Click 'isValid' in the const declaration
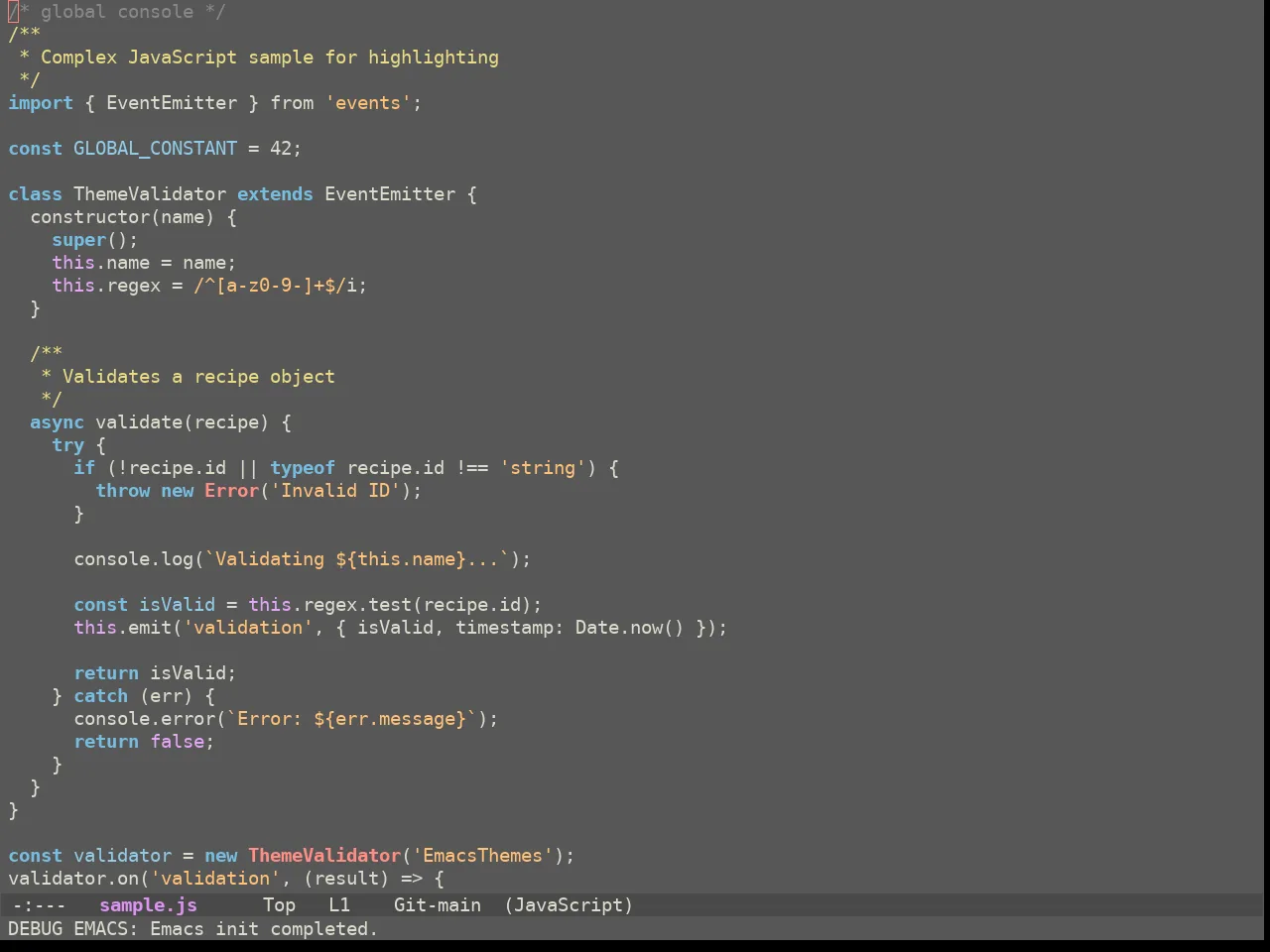Image resolution: width=1270 pixels, height=952 pixels. pyautogui.click(x=178, y=605)
